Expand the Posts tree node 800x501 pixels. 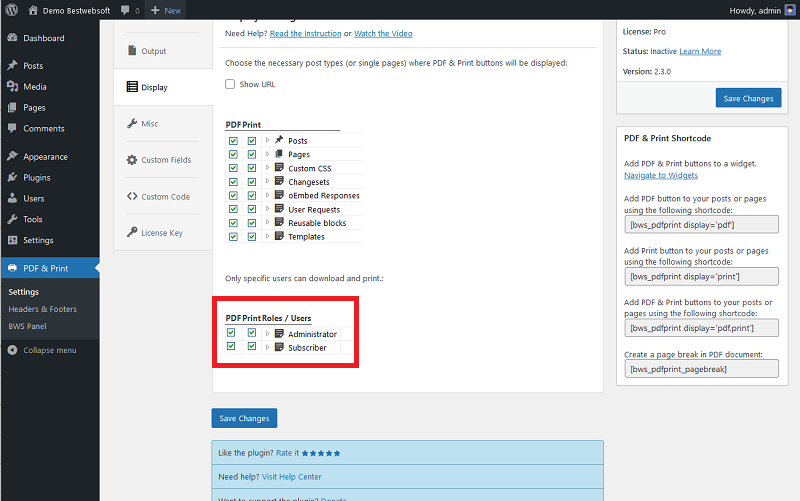(x=267, y=140)
